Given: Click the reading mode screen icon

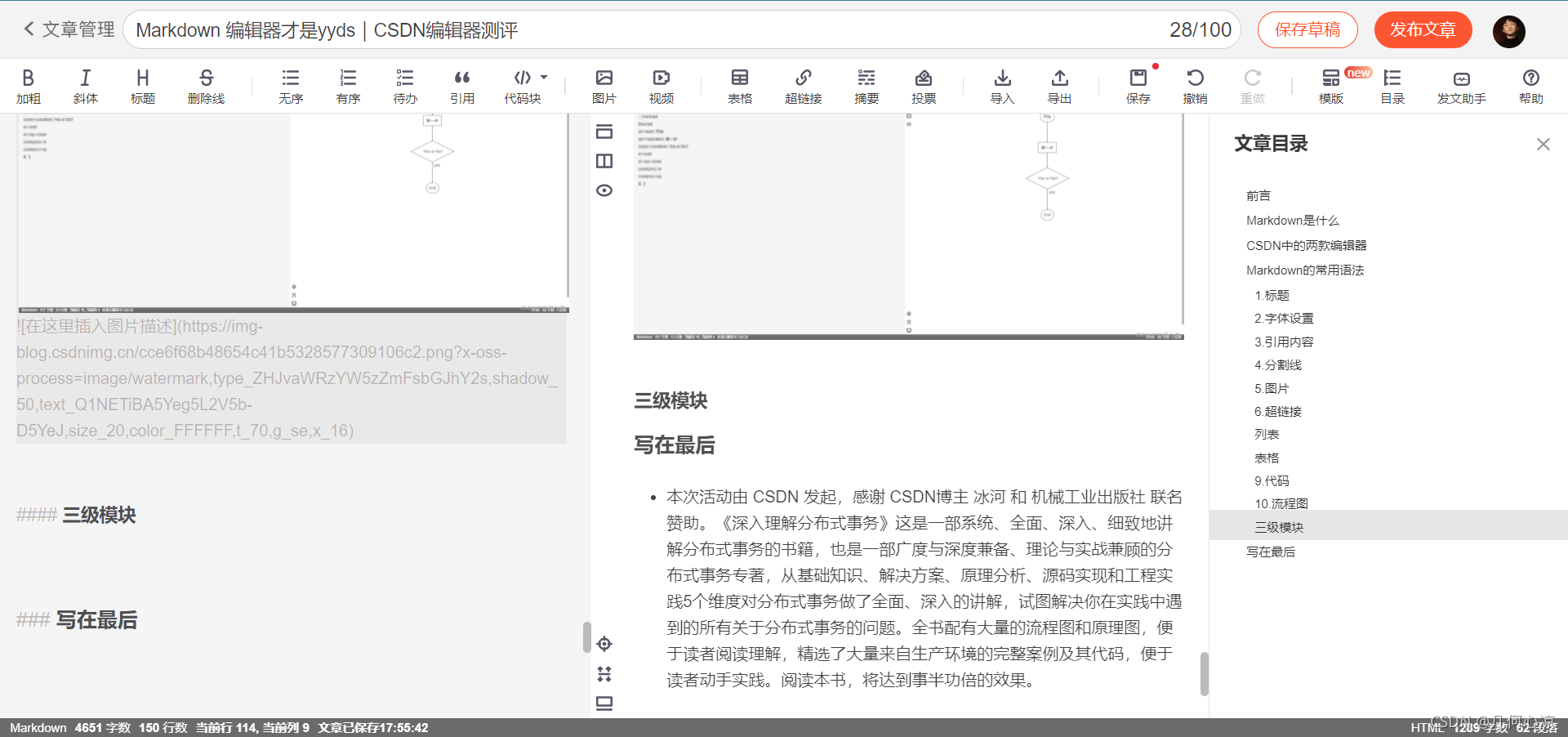Looking at the screenshot, I should click(x=604, y=703).
